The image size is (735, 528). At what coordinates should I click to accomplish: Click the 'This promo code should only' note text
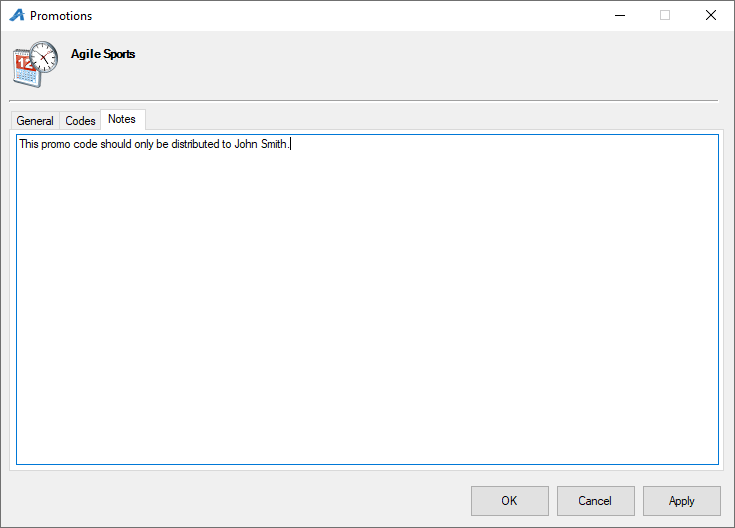pyautogui.click(x=86, y=144)
